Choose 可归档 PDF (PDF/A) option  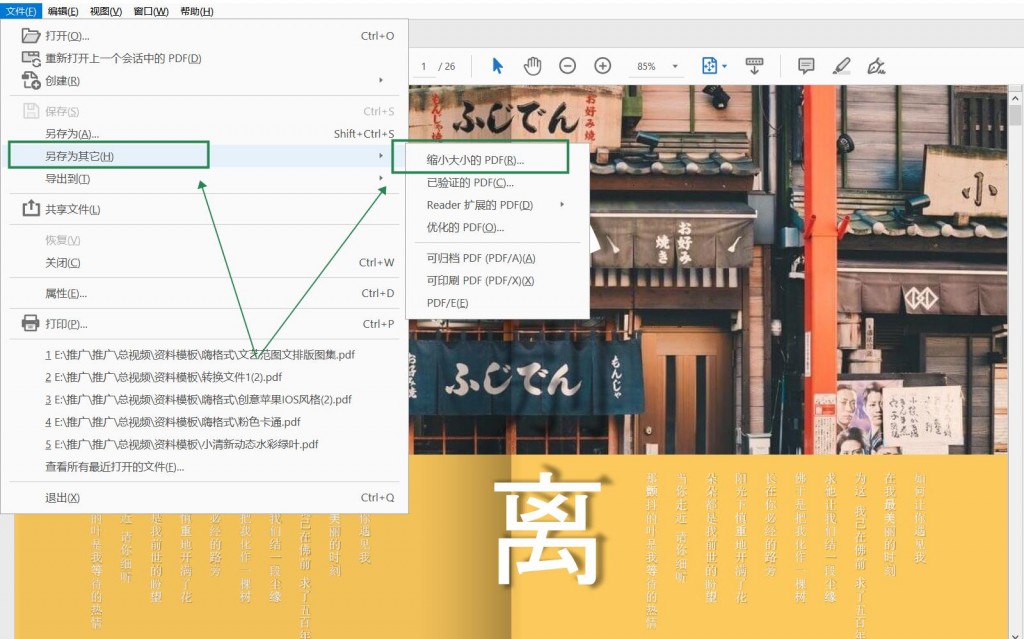[x=498, y=258]
